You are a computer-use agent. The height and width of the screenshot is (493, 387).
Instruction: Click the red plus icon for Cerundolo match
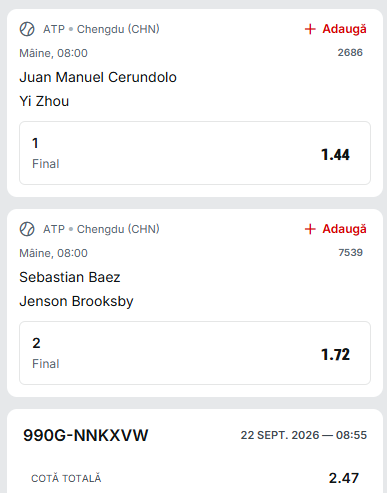click(x=310, y=29)
